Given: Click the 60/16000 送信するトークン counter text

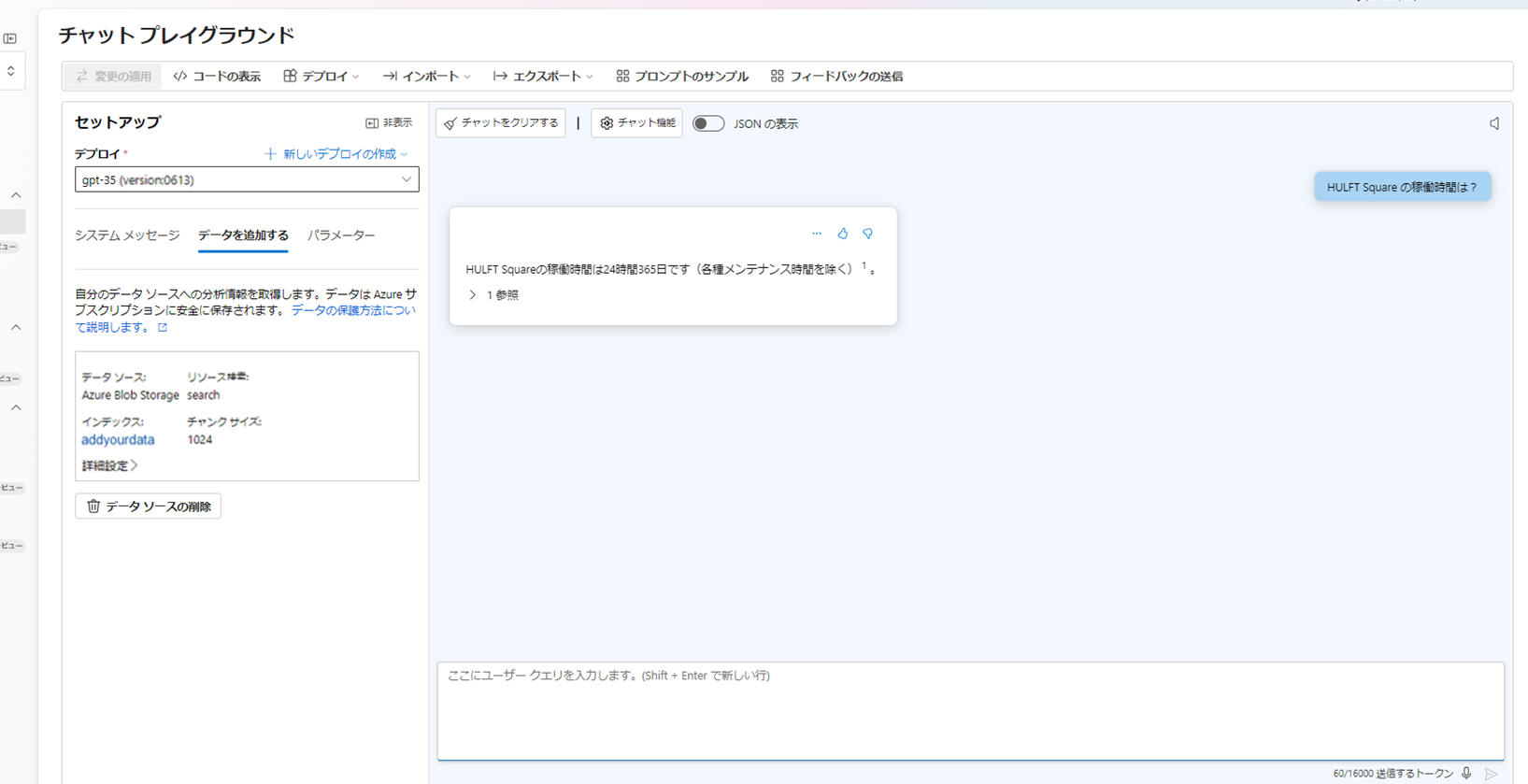Looking at the screenshot, I should click(x=1392, y=774).
